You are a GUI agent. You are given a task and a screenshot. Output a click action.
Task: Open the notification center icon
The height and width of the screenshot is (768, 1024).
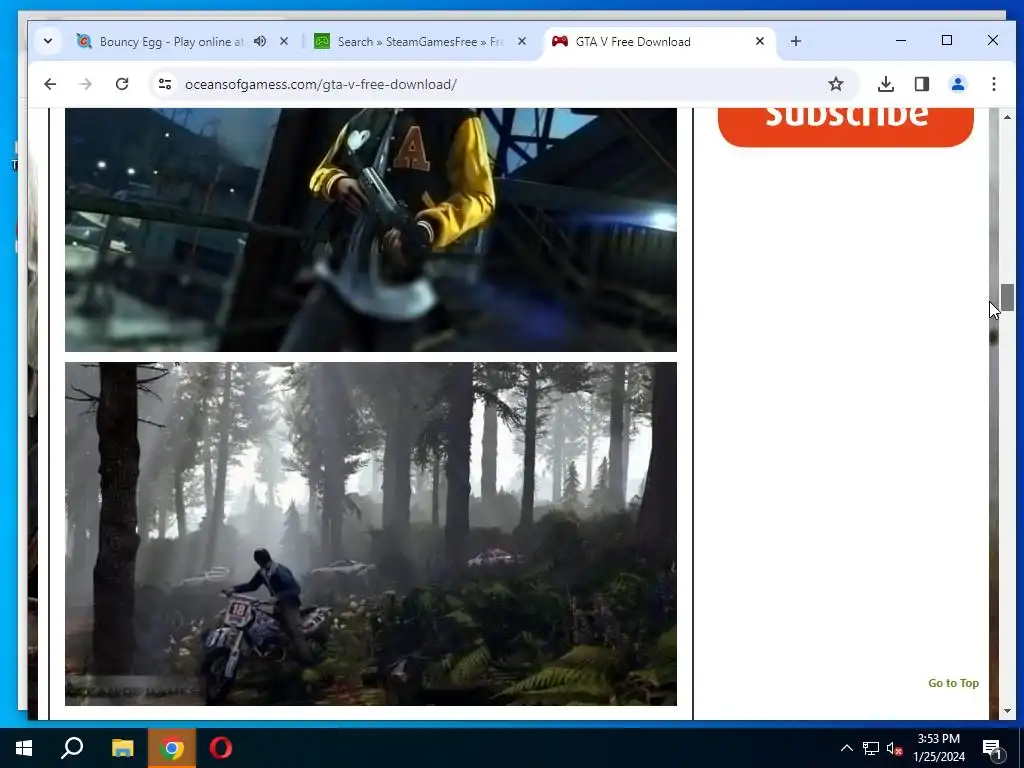[993, 748]
